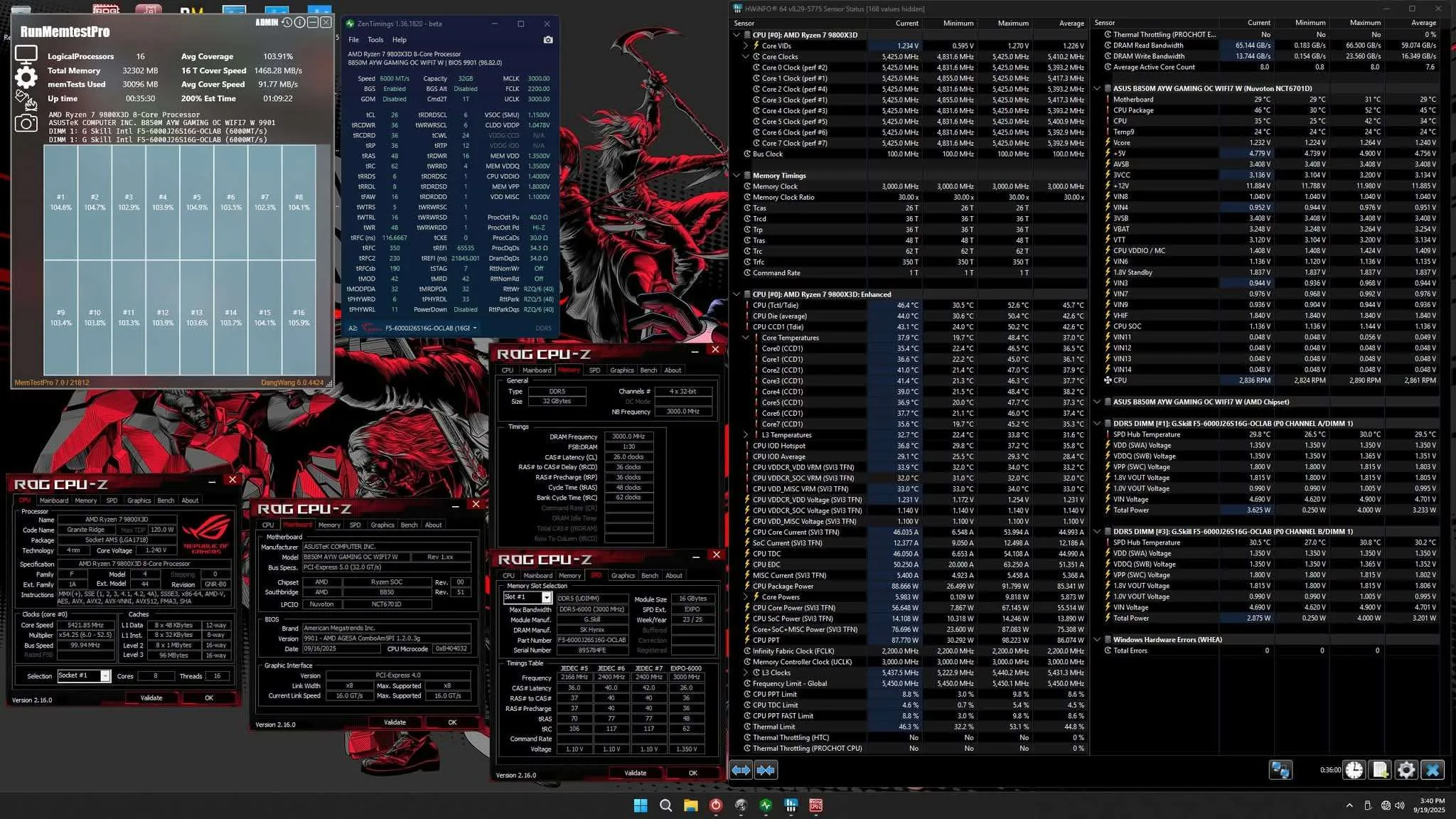This screenshot has height=819, width=1456.
Task: Click ZenTimings camera screenshot icon
Action: click(548, 40)
